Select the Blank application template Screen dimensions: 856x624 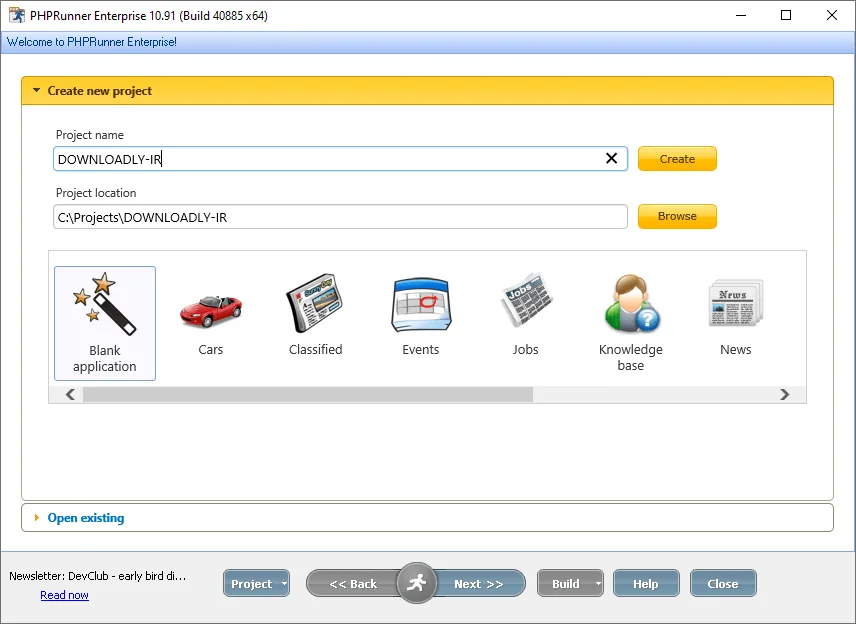[105, 323]
